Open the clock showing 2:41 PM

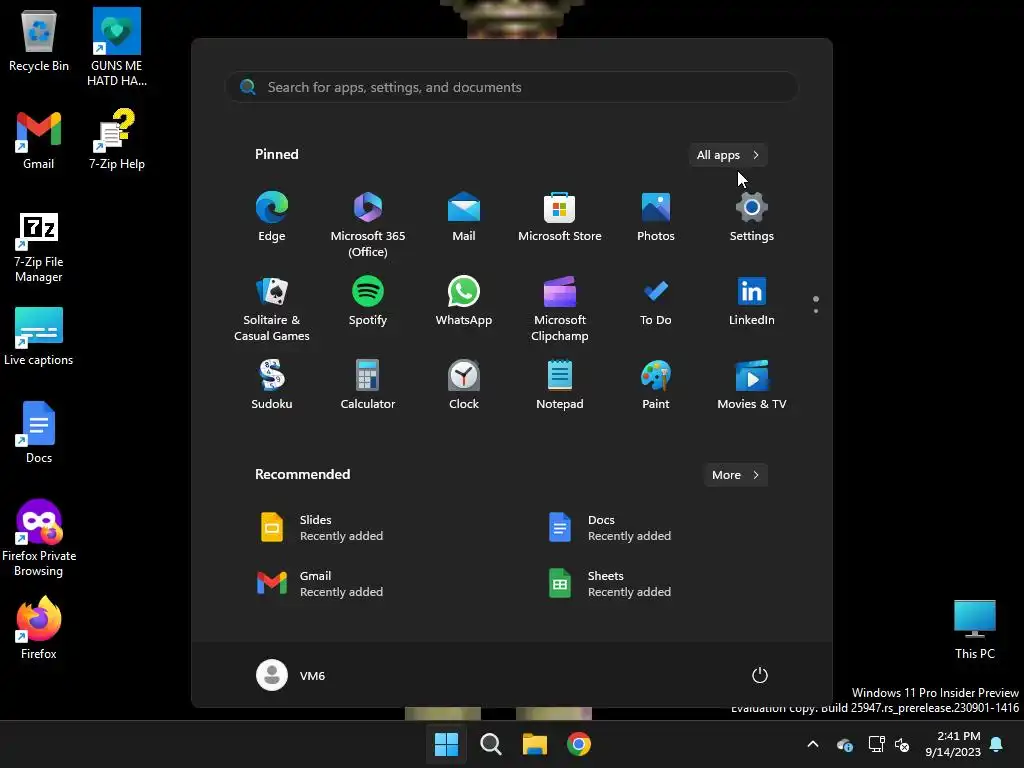[953, 744]
